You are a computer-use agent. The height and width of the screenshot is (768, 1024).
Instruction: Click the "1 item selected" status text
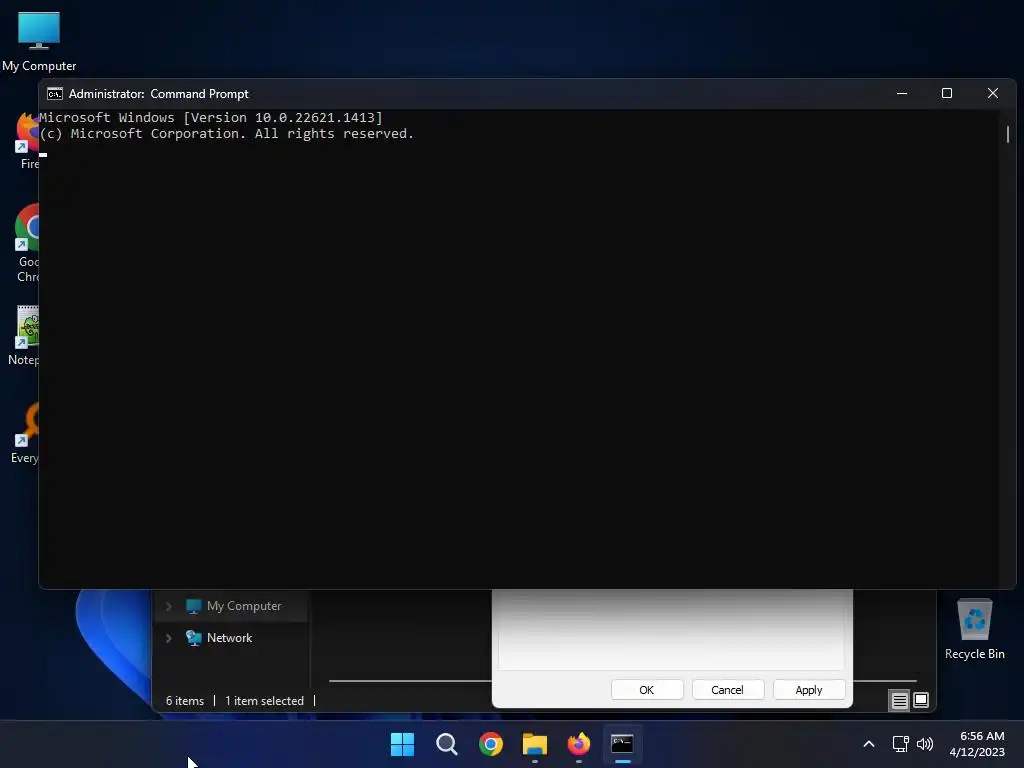tap(264, 701)
